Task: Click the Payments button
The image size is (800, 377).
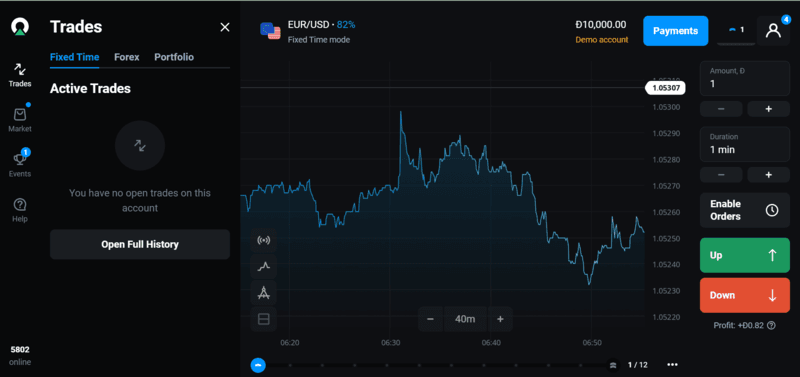Action: click(676, 31)
